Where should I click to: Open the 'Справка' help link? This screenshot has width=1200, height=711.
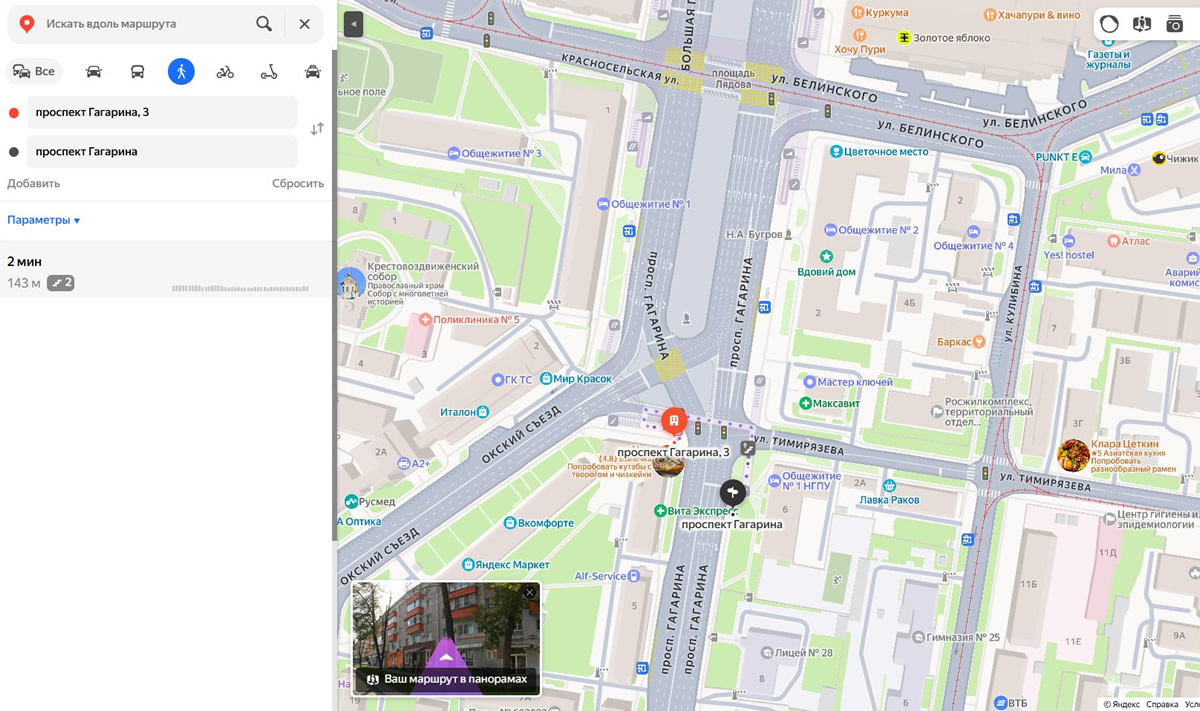(1162, 704)
